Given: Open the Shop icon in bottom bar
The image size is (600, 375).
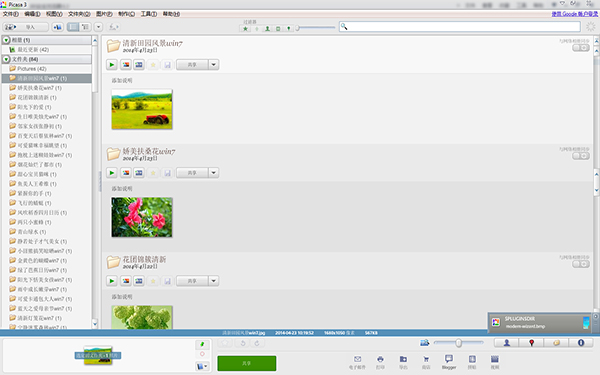Looking at the screenshot, I should pos(426,362).
